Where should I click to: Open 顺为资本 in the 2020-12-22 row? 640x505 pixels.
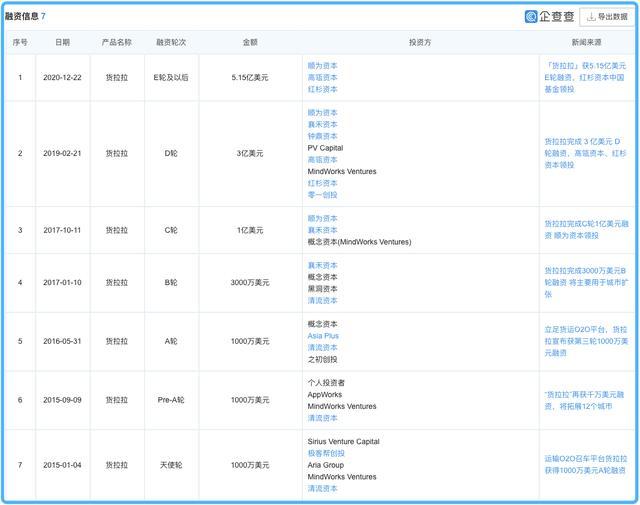(322, 66)
